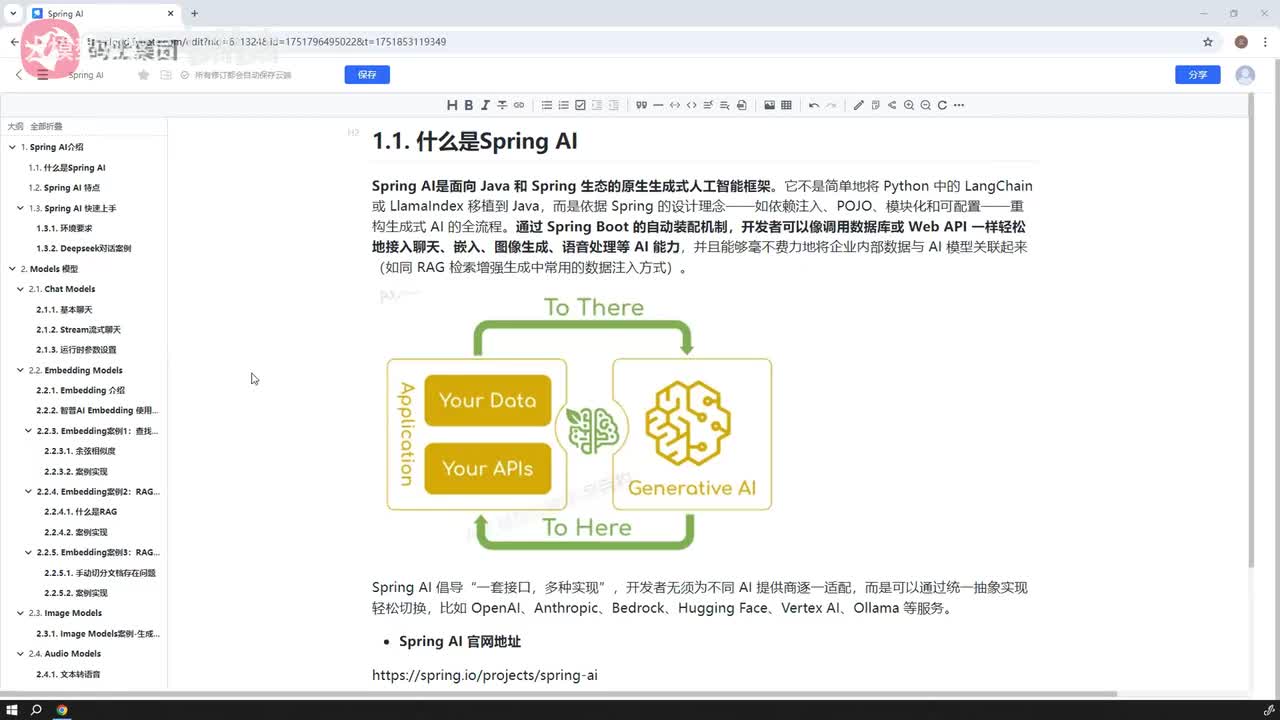
Task: Click the back arrow beside the document title
Action: (19, 75)
